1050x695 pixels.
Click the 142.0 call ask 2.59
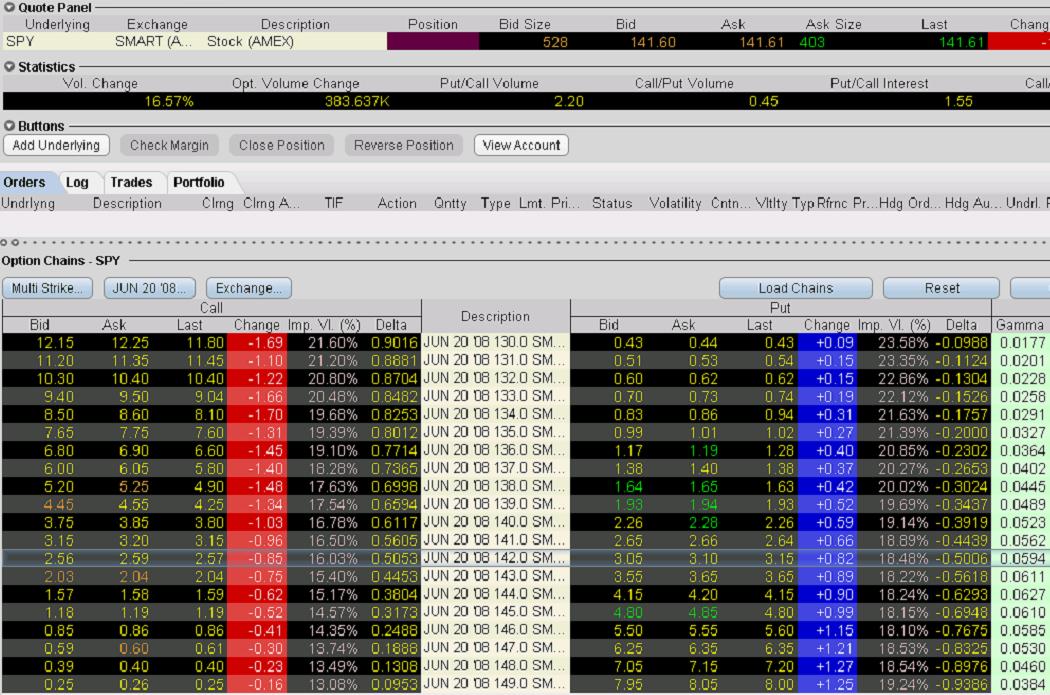(x=134, y=558)
